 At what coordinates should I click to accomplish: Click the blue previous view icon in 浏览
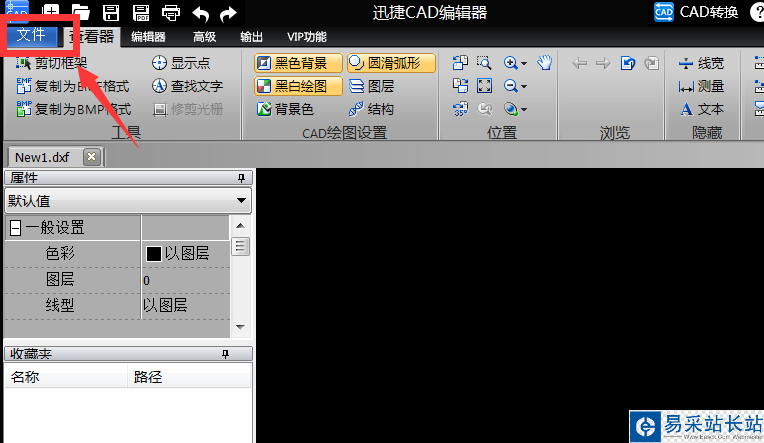click(x=628, y=63)
